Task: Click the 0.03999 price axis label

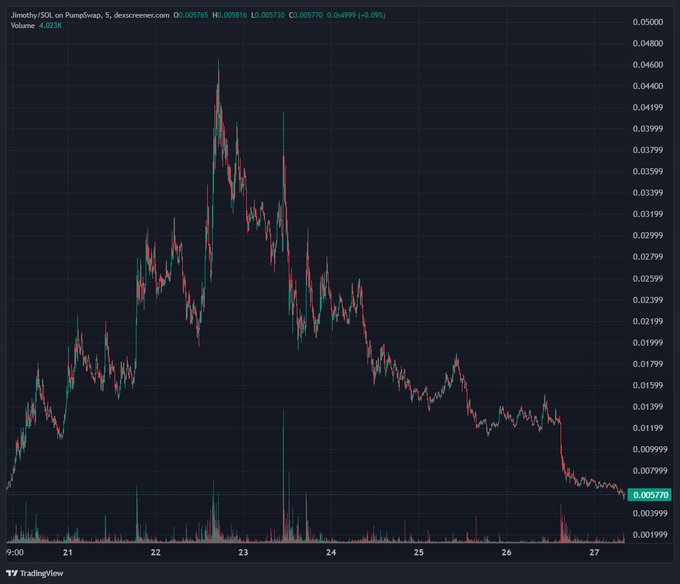Action: click(x=647, y=129)
